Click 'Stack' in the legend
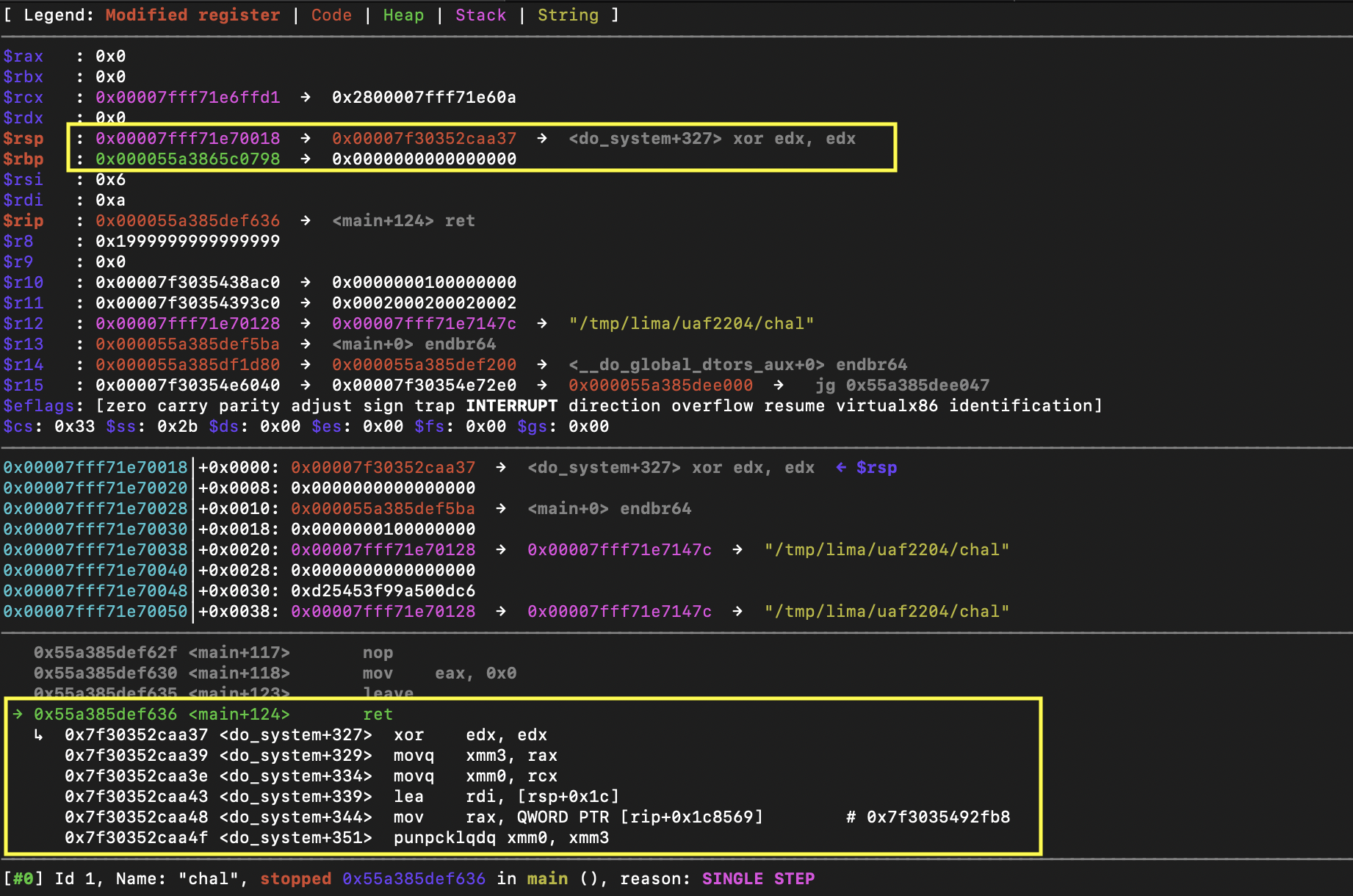Viewport: 1353px width, 896px height. [x=480, y=15]
